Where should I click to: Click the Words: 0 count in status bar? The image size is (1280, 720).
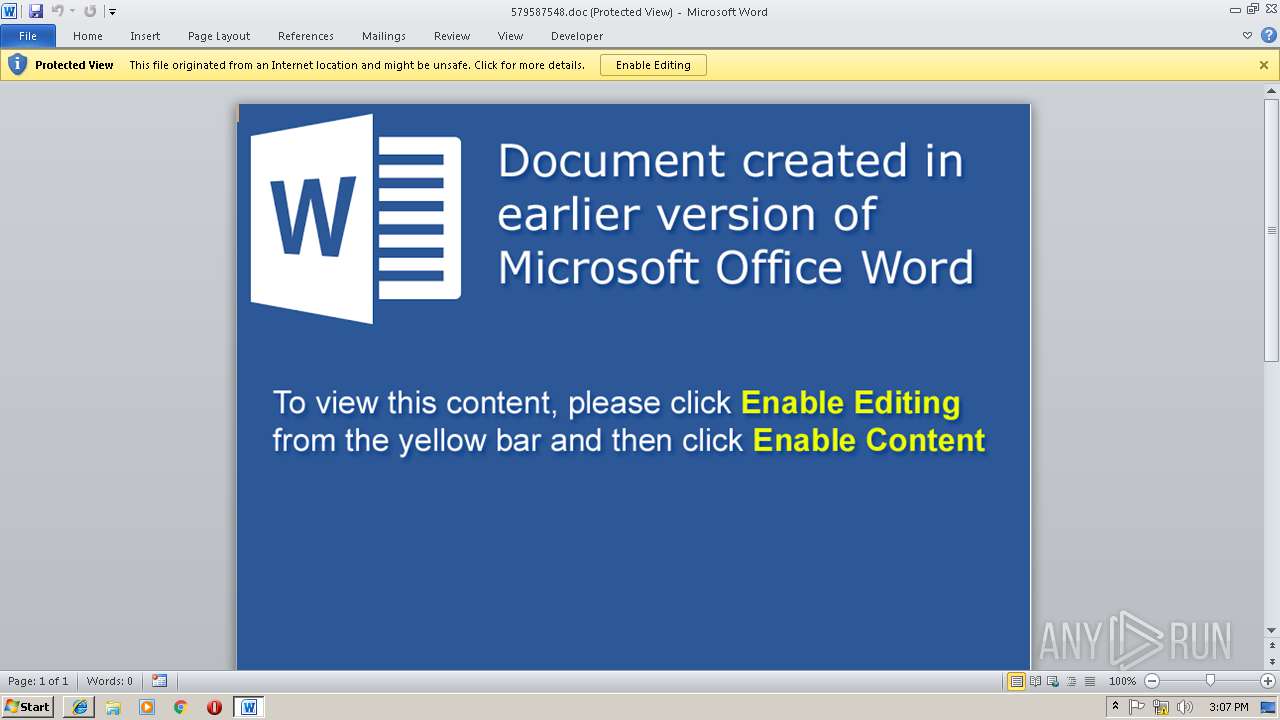click(x=110, y=681)
